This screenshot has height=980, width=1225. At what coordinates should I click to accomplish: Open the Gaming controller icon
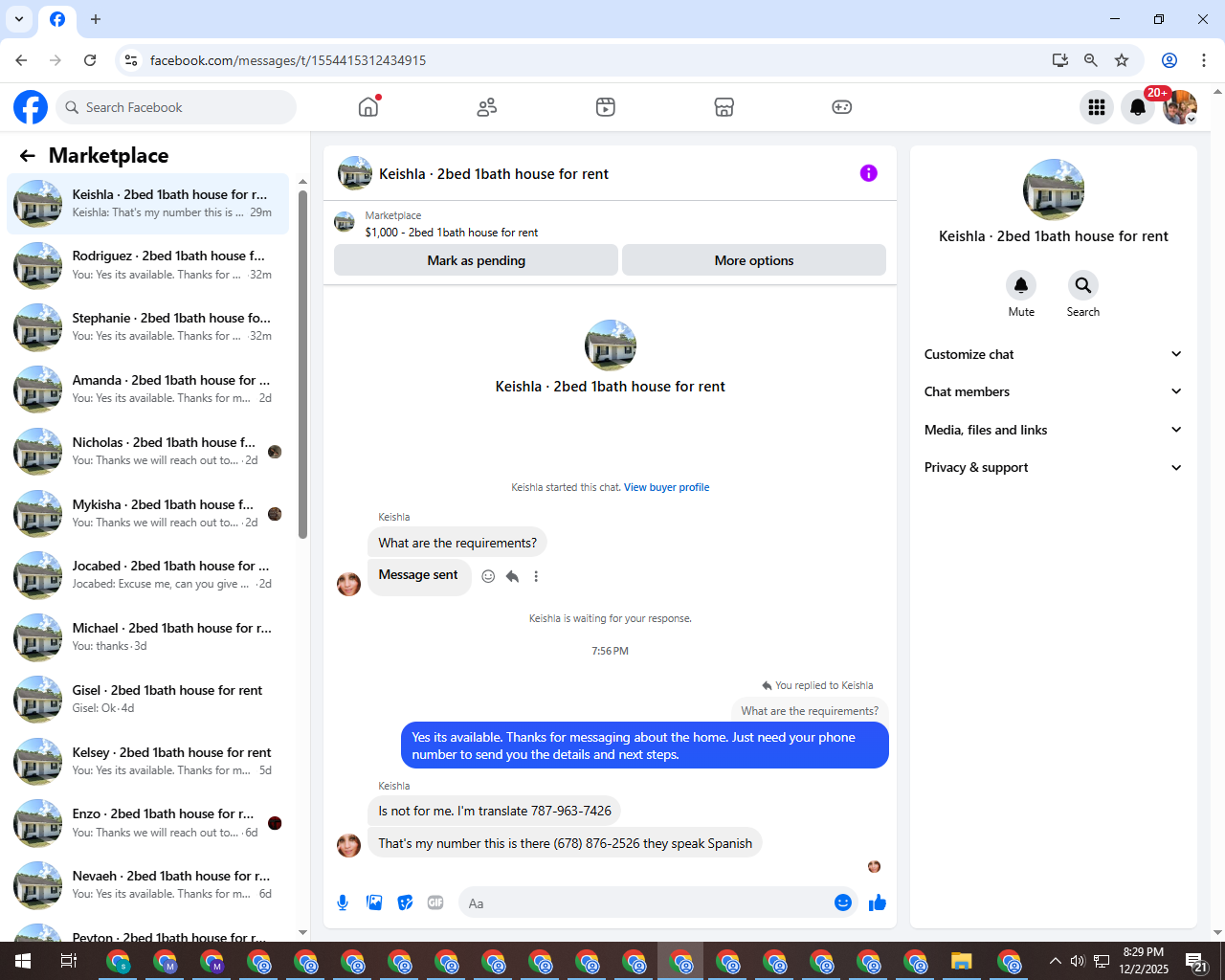point(842,107)
